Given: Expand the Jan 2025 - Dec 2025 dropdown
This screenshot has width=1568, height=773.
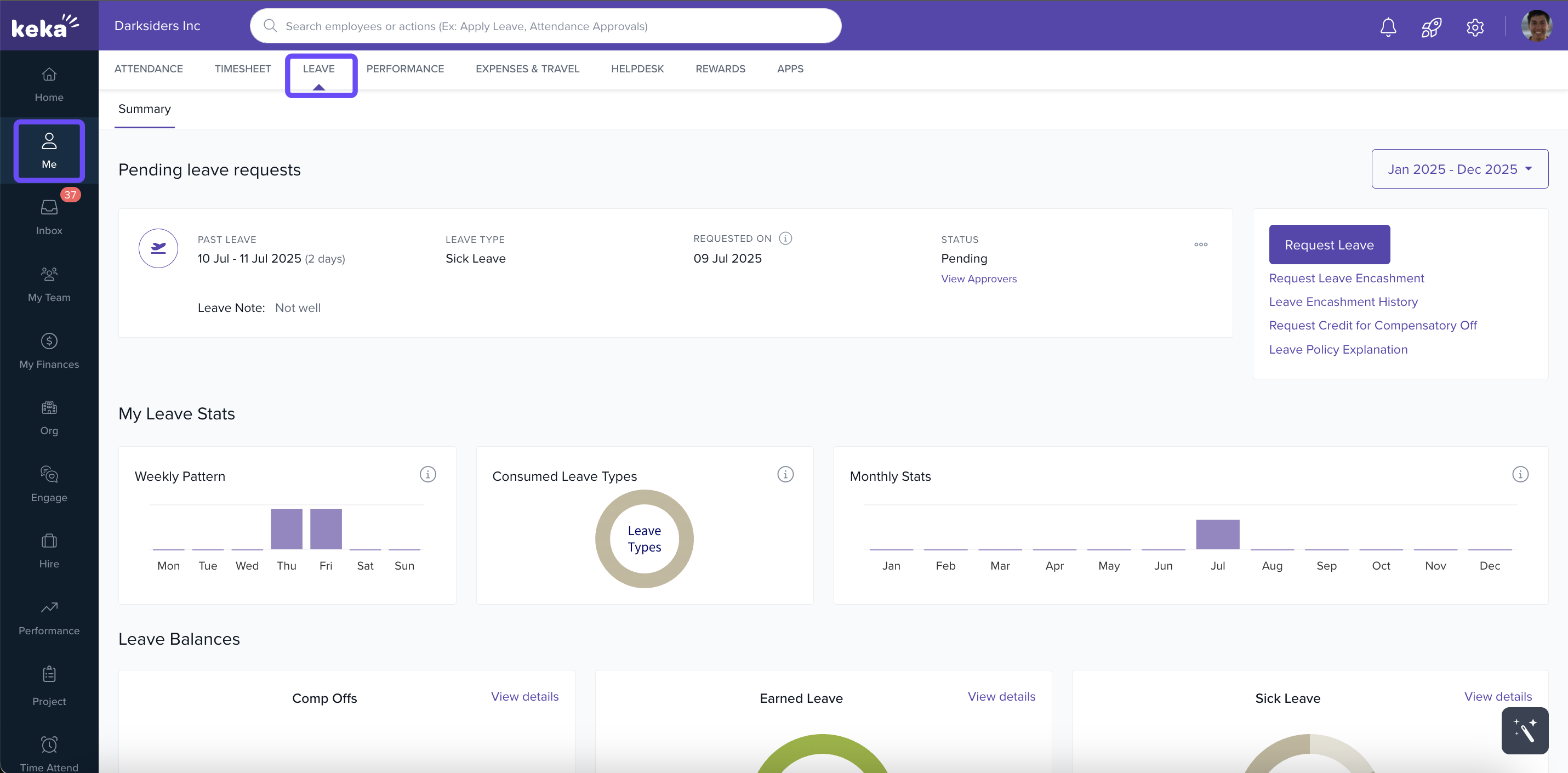Looking at the screenshot, I should (1459, 169).
